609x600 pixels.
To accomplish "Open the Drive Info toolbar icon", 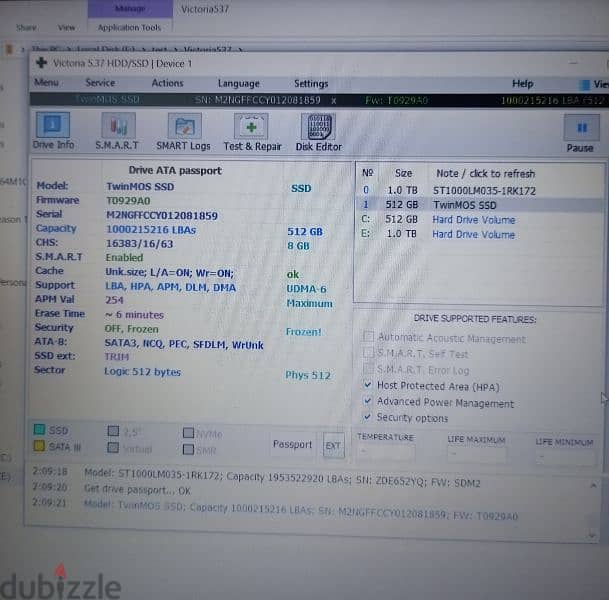I will [53, 125].
